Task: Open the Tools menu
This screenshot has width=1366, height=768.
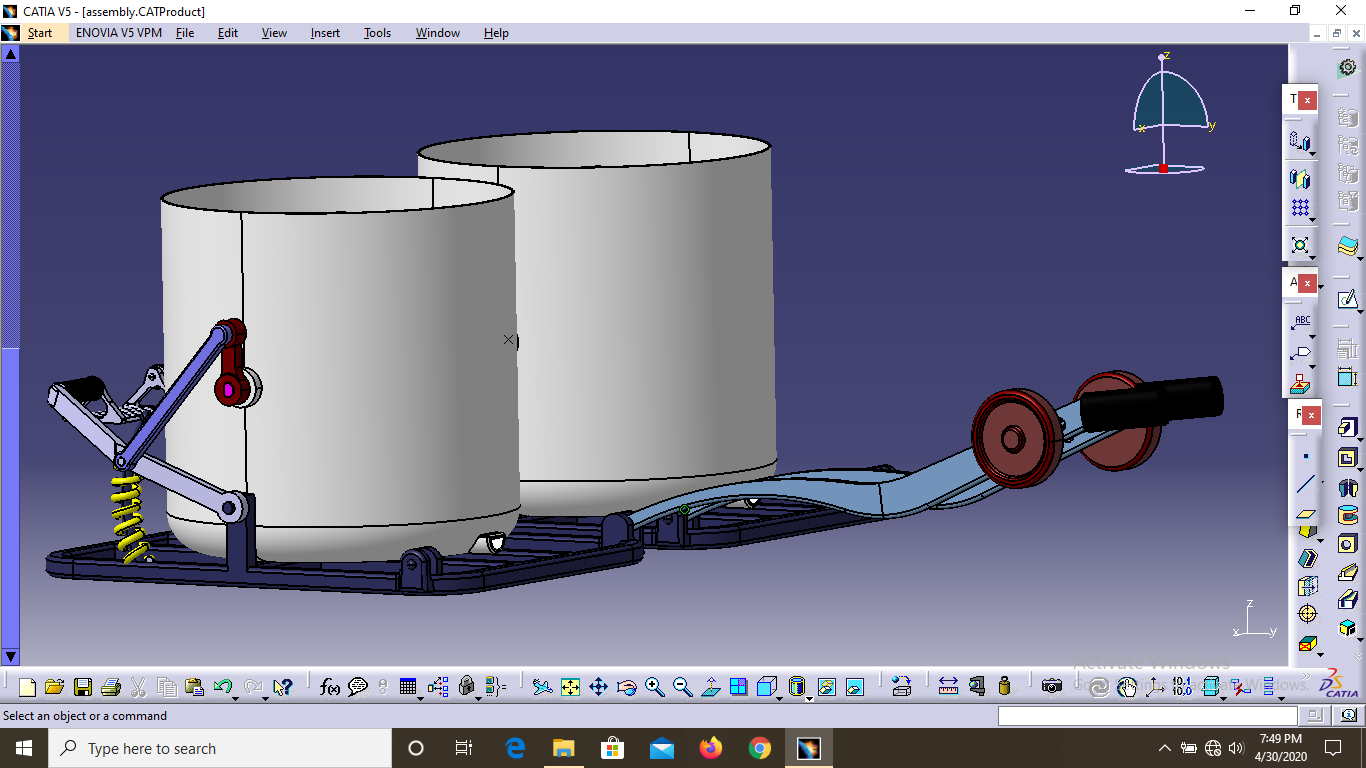Action: [377, 33]
